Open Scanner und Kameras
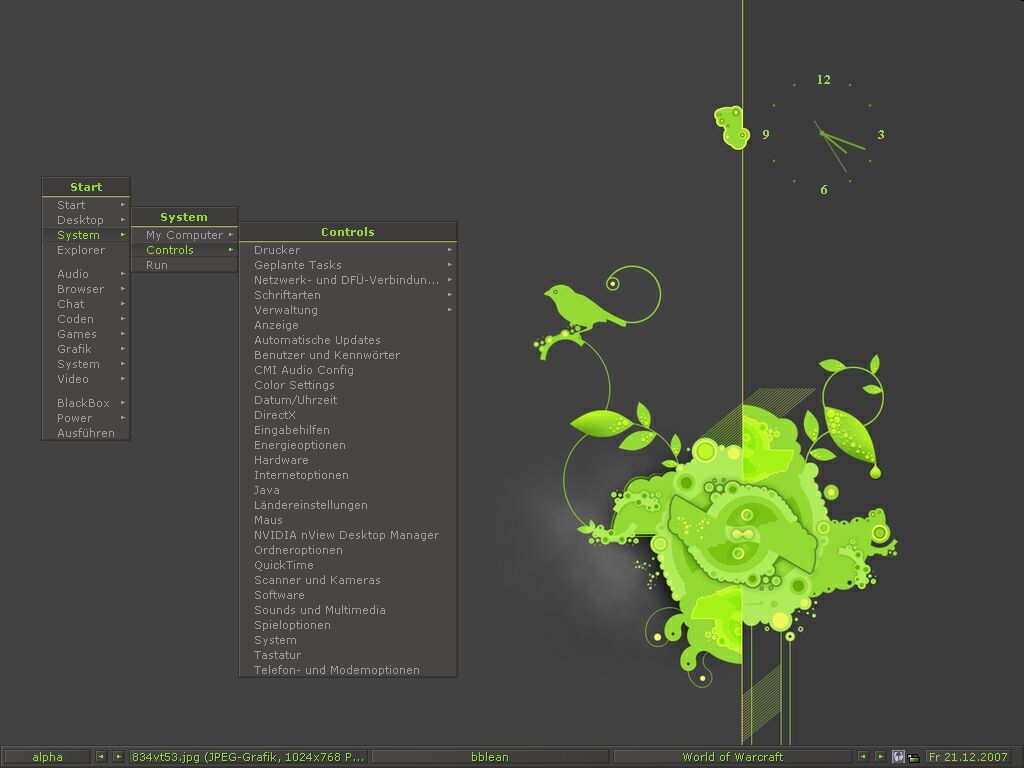The image size is (1024, 768). 347,580
